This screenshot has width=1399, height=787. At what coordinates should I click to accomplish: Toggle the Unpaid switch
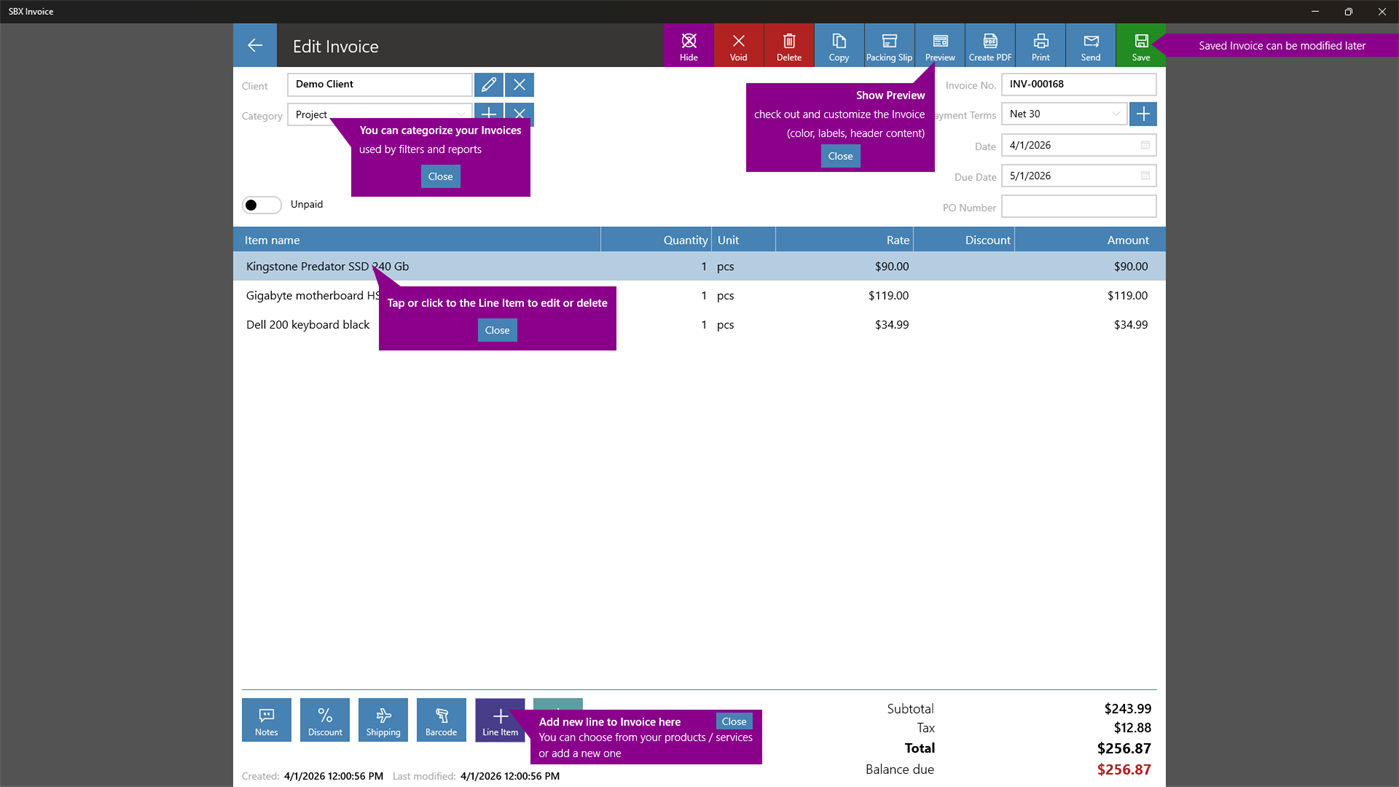point(261,204)
